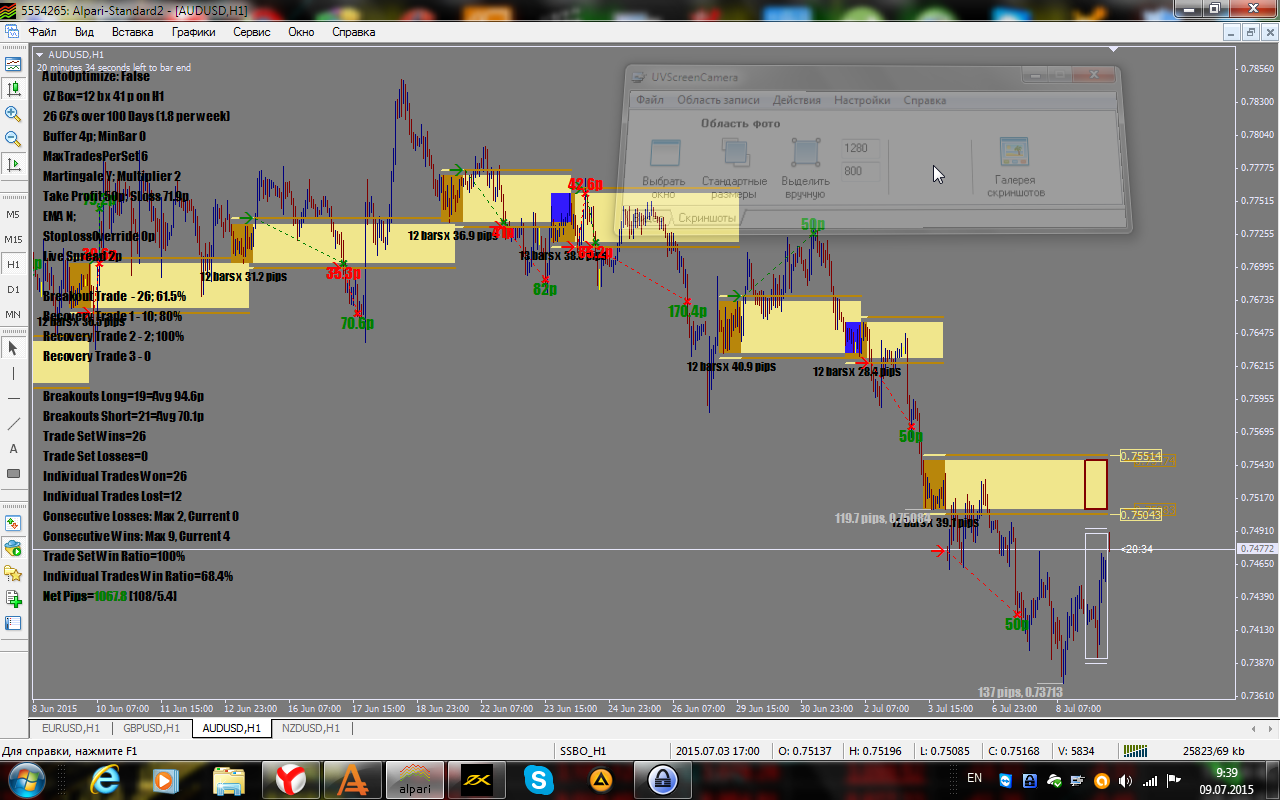The image size is (1280, 800).
Task: Open the Сервис menu
Action: (x=251, y=31)
